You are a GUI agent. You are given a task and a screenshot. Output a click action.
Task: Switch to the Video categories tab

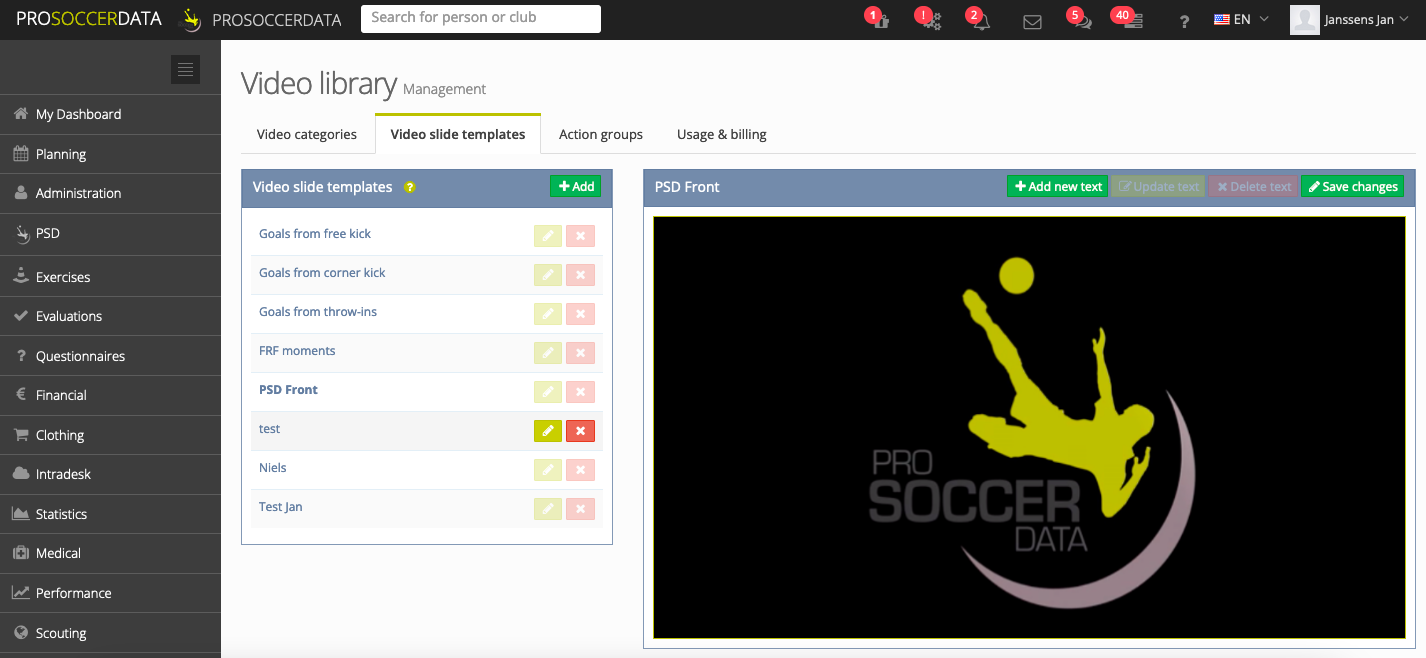[307, 134]
